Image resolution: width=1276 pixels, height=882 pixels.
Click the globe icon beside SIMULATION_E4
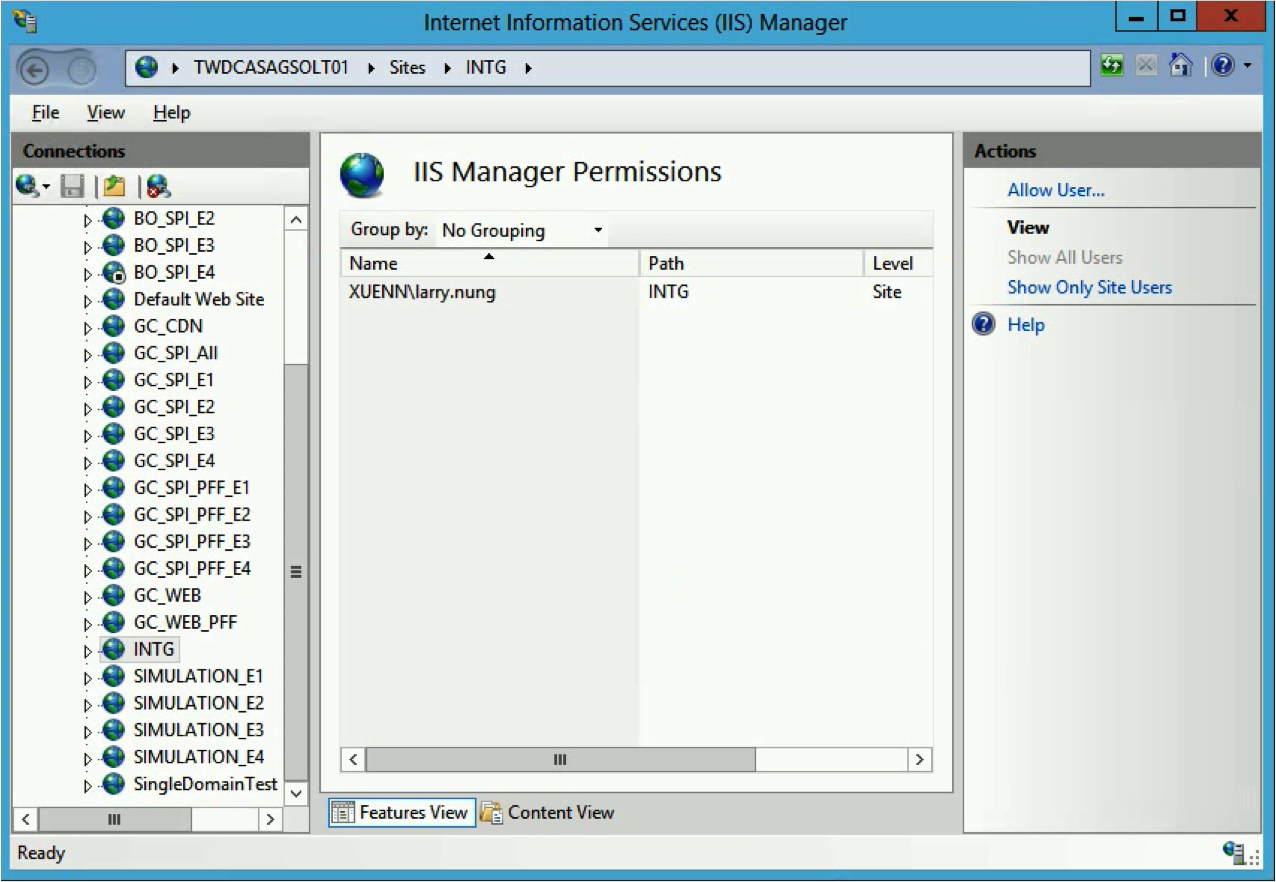(113, 758)
